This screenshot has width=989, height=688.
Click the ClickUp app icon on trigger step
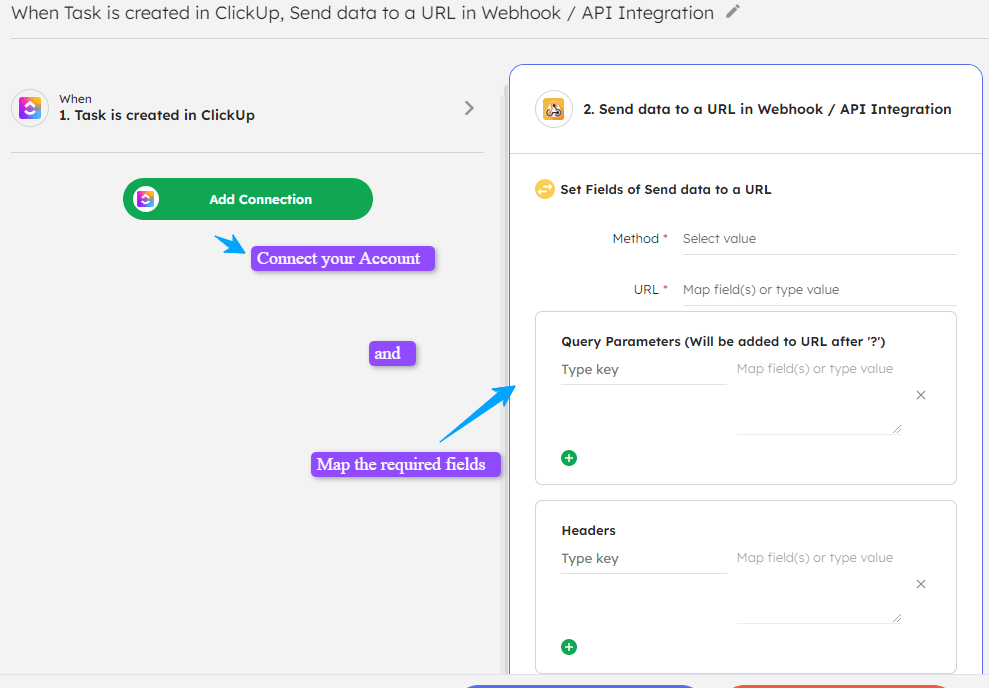[x=29, y=108]
